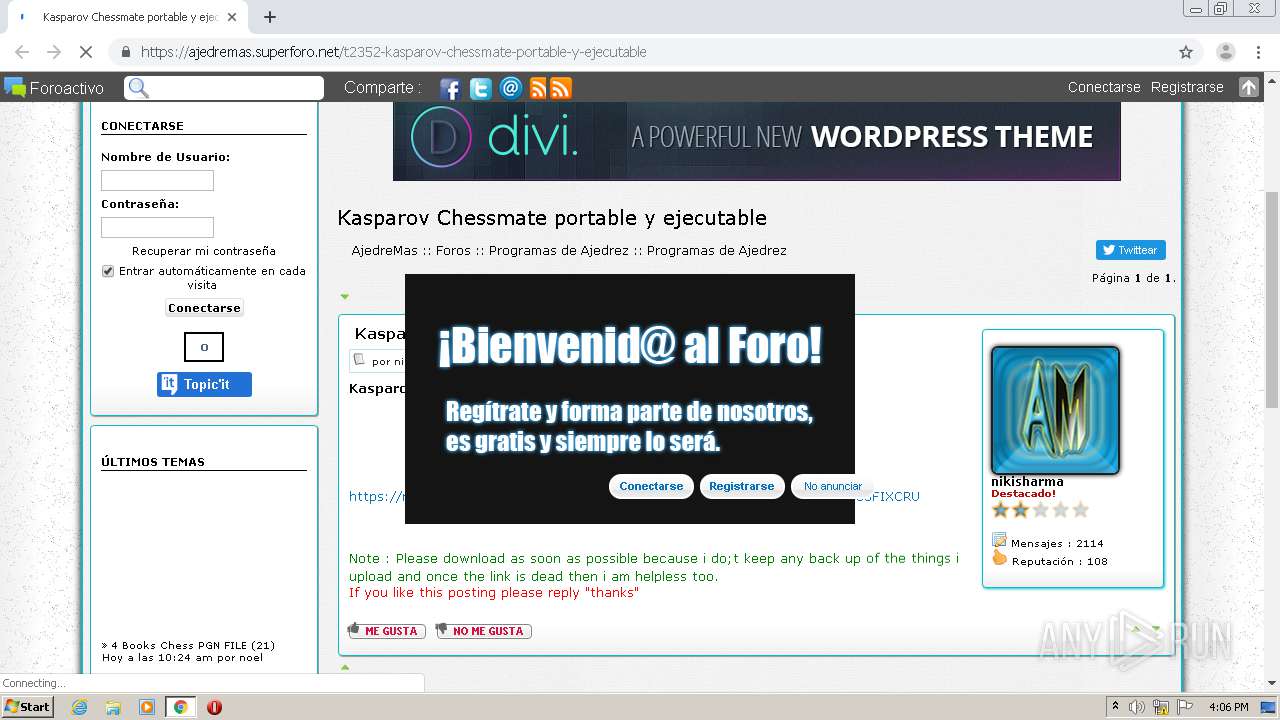Open Foros breadcrumb link

[453, 251]
